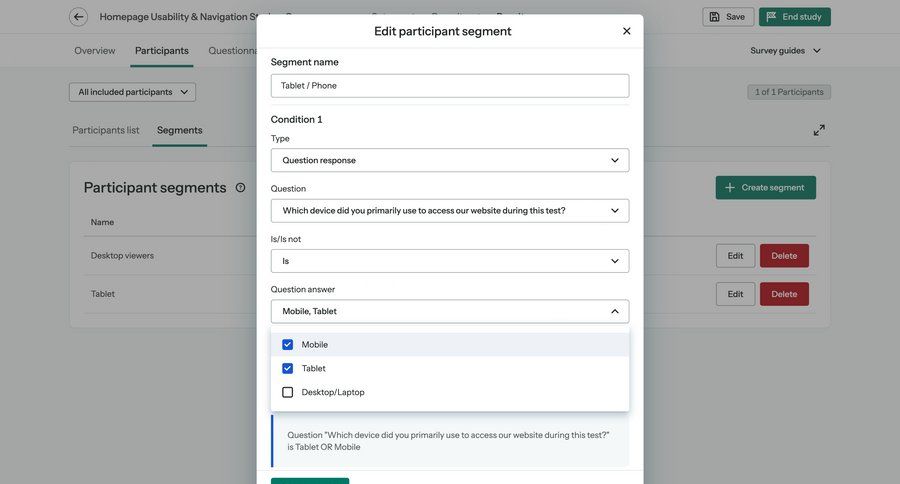Switch to the Participants list tab
The width and height of the screenshot is (900, 484).
tap(106, 130)
